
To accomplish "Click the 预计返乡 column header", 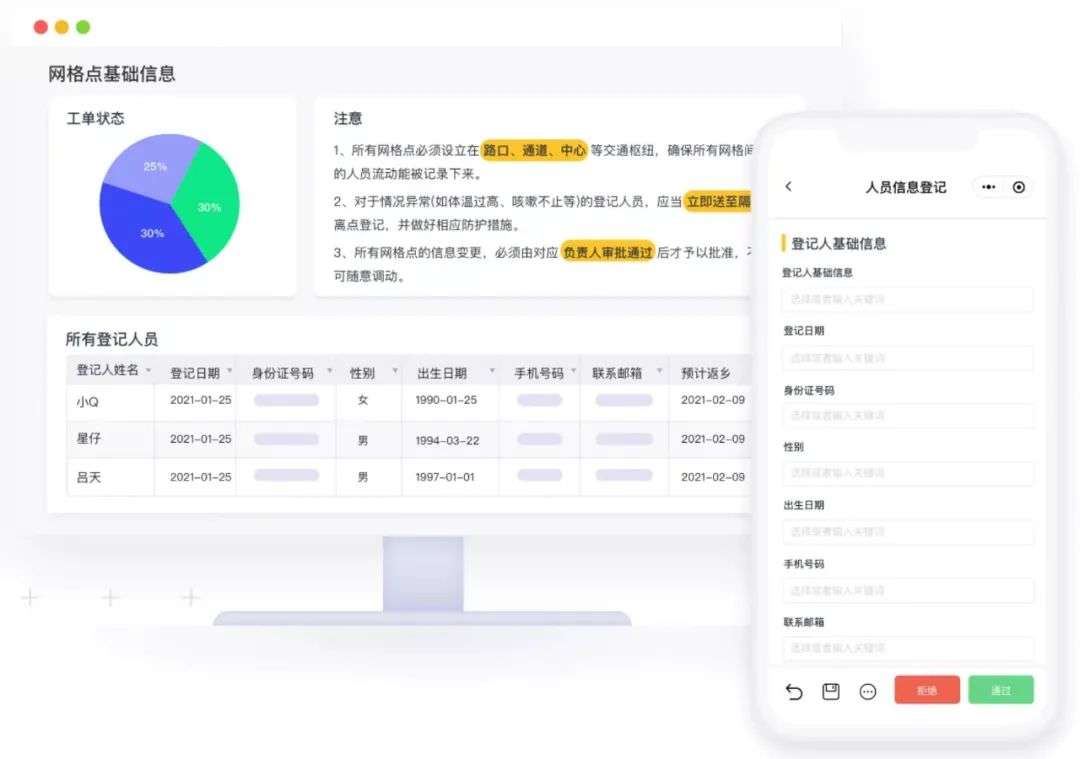I will pos(705,373).
